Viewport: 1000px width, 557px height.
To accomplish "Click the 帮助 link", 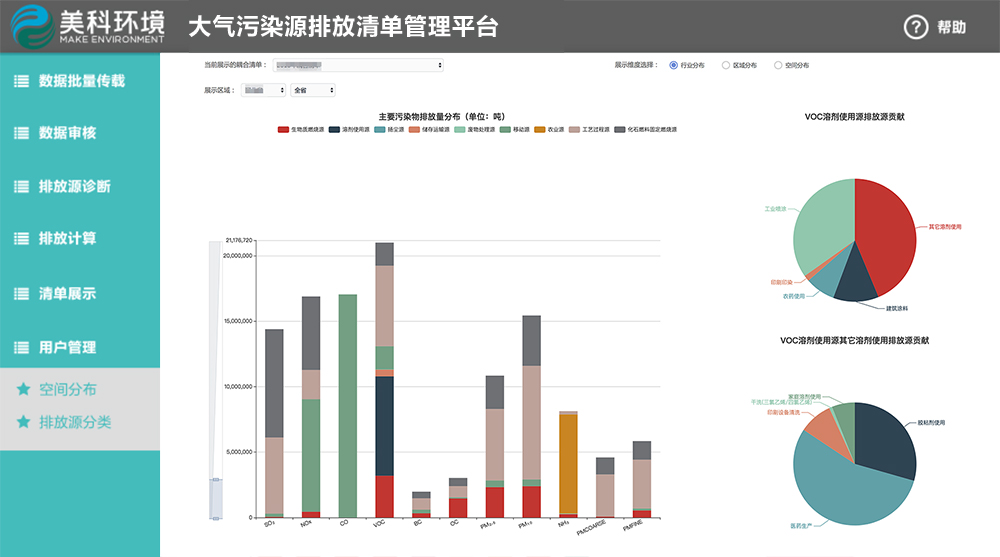I will click(951, 28).
